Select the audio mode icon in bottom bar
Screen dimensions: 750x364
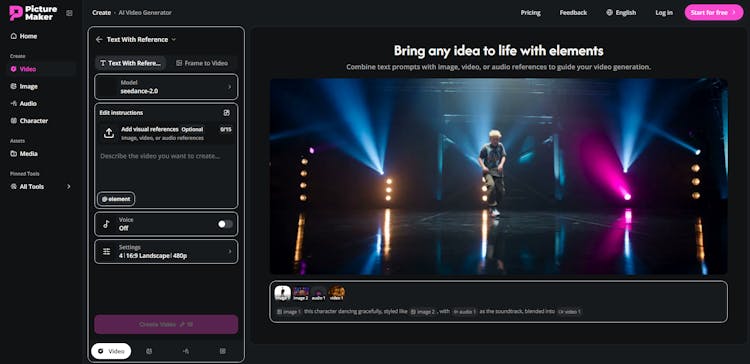[186, 351]
